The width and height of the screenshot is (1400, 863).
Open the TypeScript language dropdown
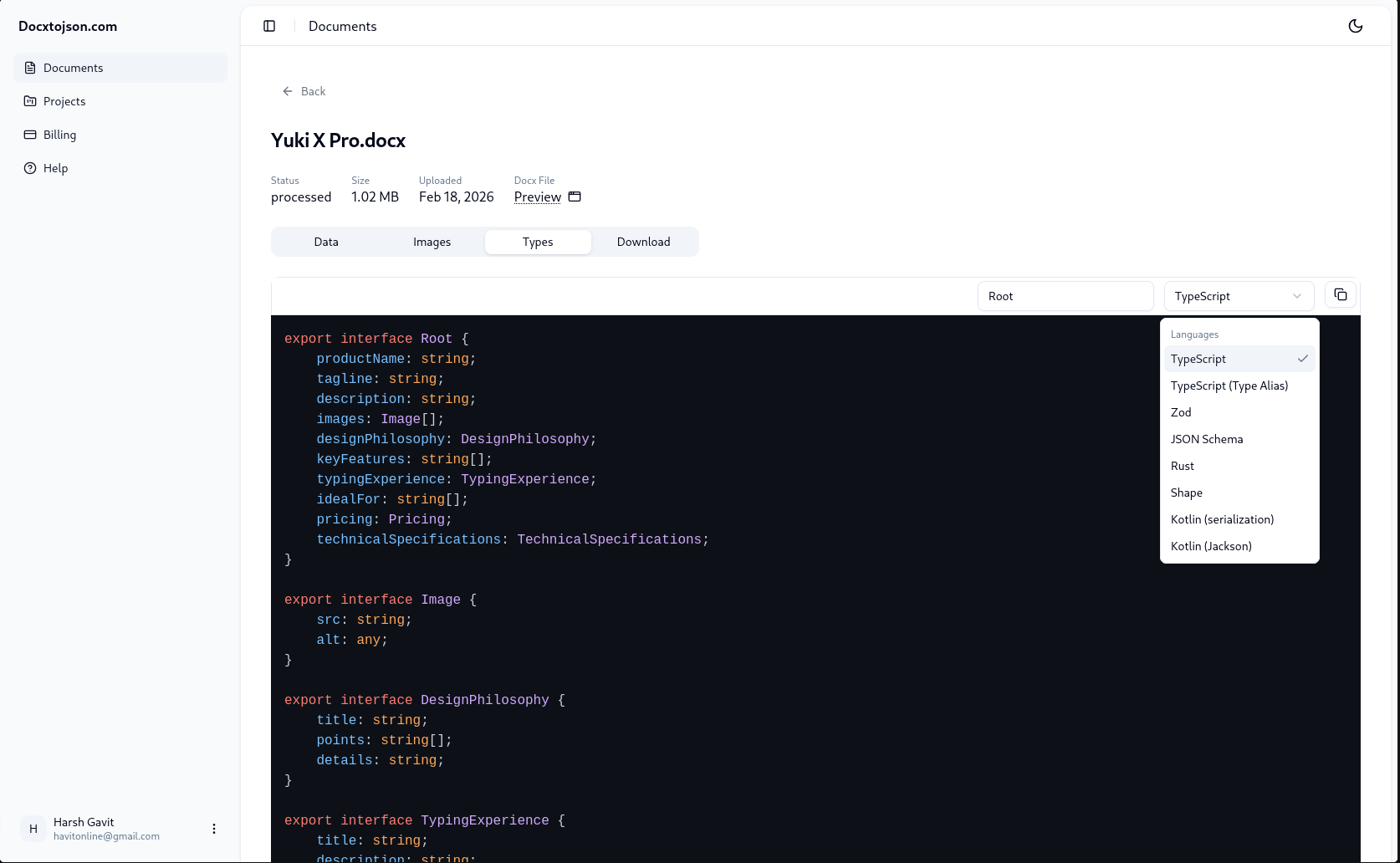(1239, 295)
